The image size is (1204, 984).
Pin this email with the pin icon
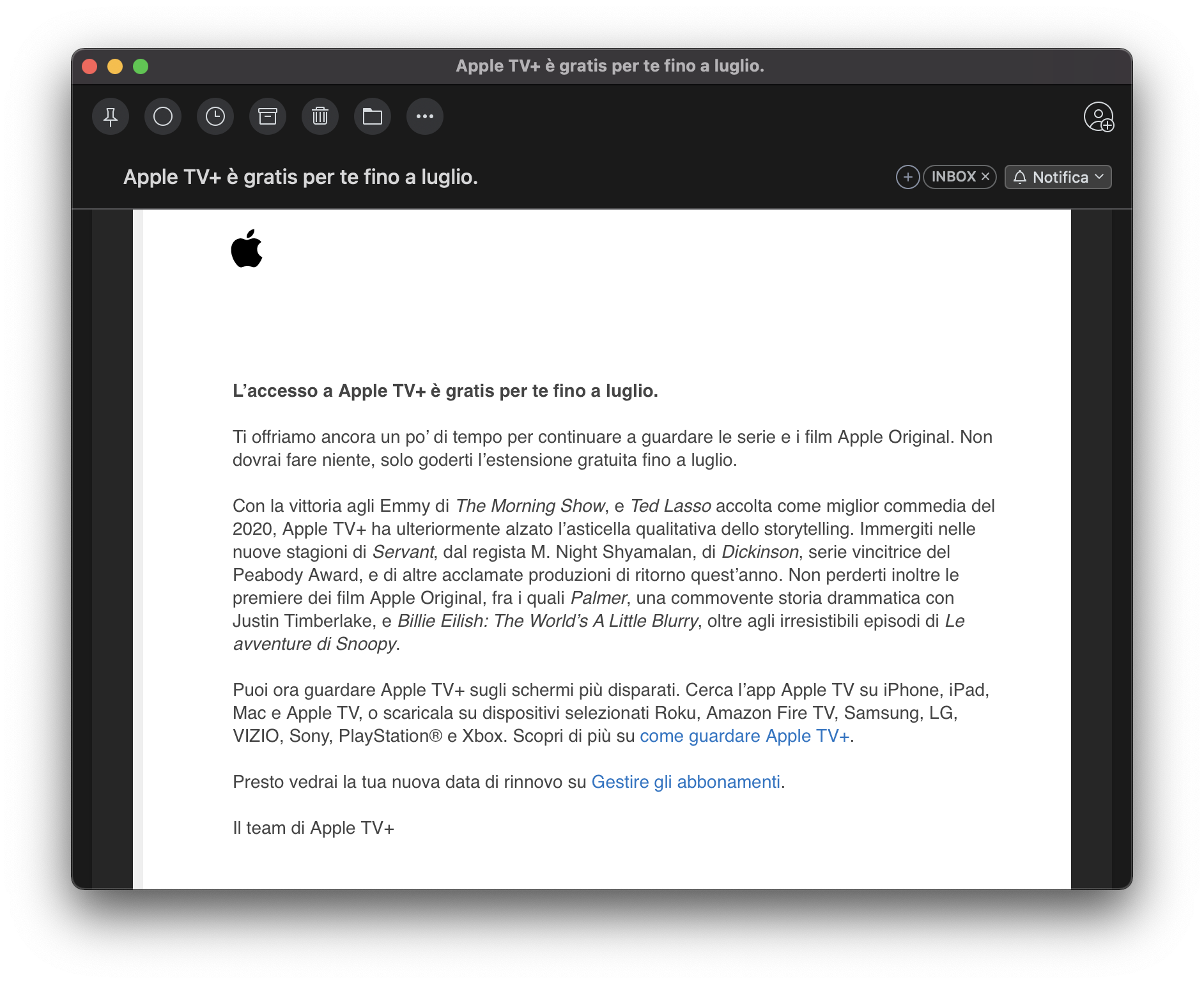(111, 116)
